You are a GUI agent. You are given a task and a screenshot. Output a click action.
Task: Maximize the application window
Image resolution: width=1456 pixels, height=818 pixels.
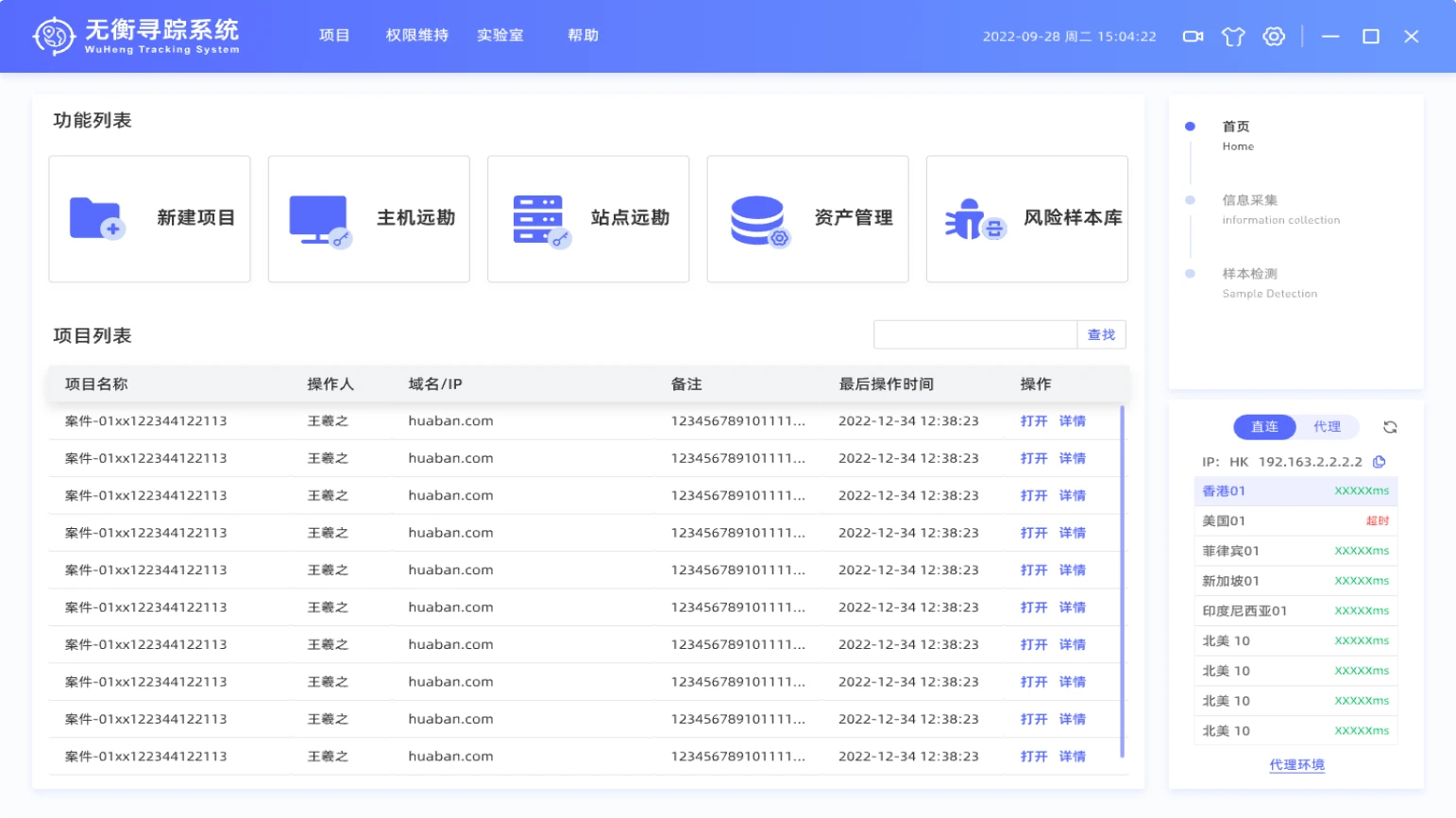pyautogui.click(x=1371, y=37)
